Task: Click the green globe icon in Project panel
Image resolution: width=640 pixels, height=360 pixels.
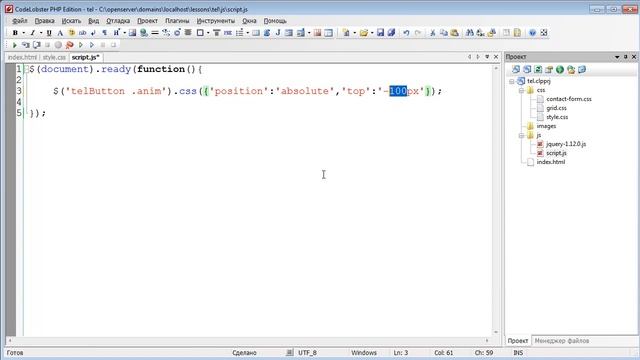Action: coord(560,70)
